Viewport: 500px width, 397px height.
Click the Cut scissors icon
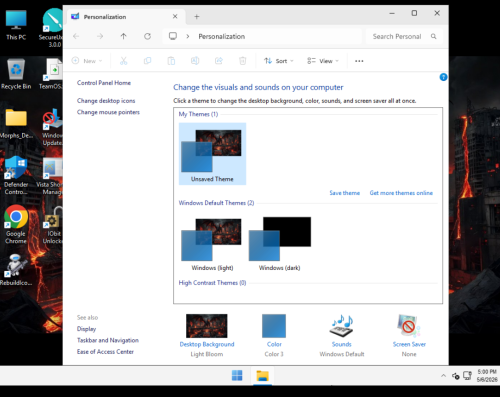(x=123, y=61)
